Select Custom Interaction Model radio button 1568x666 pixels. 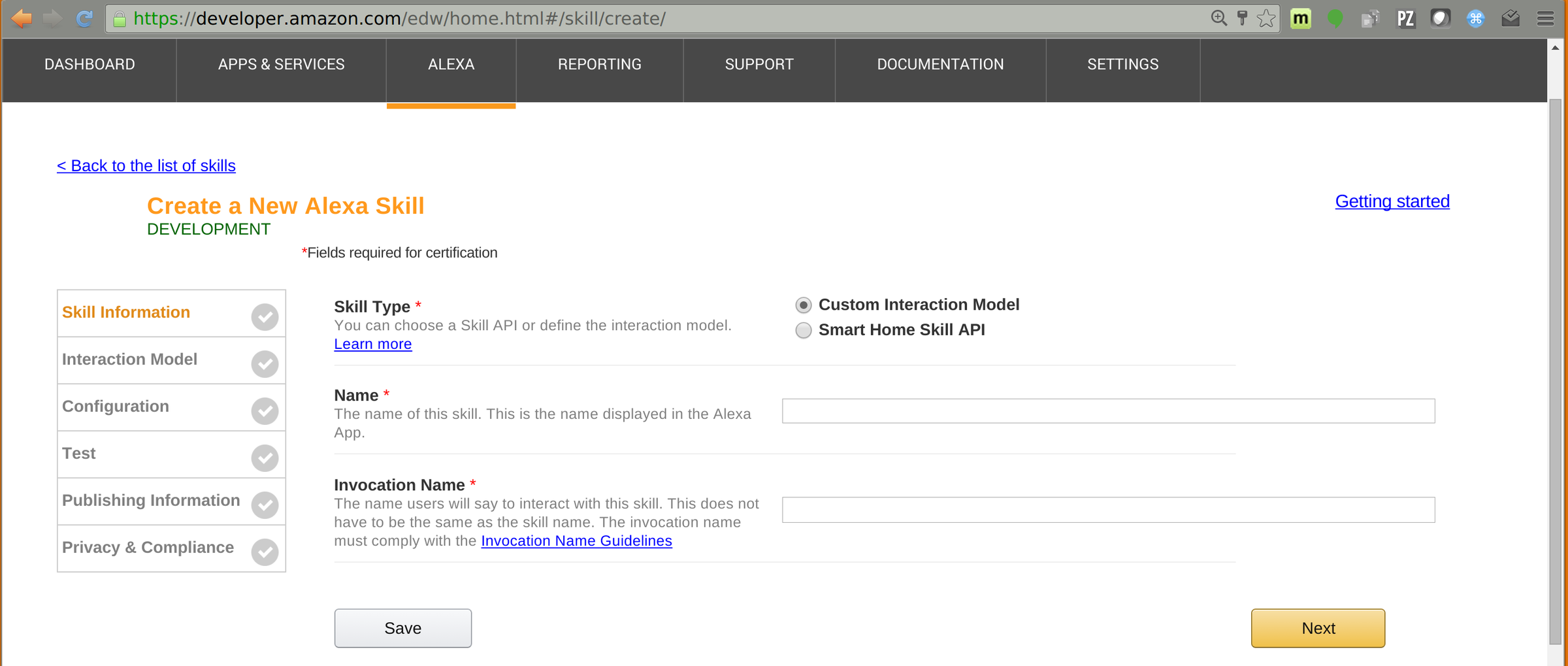click(804, 305)
